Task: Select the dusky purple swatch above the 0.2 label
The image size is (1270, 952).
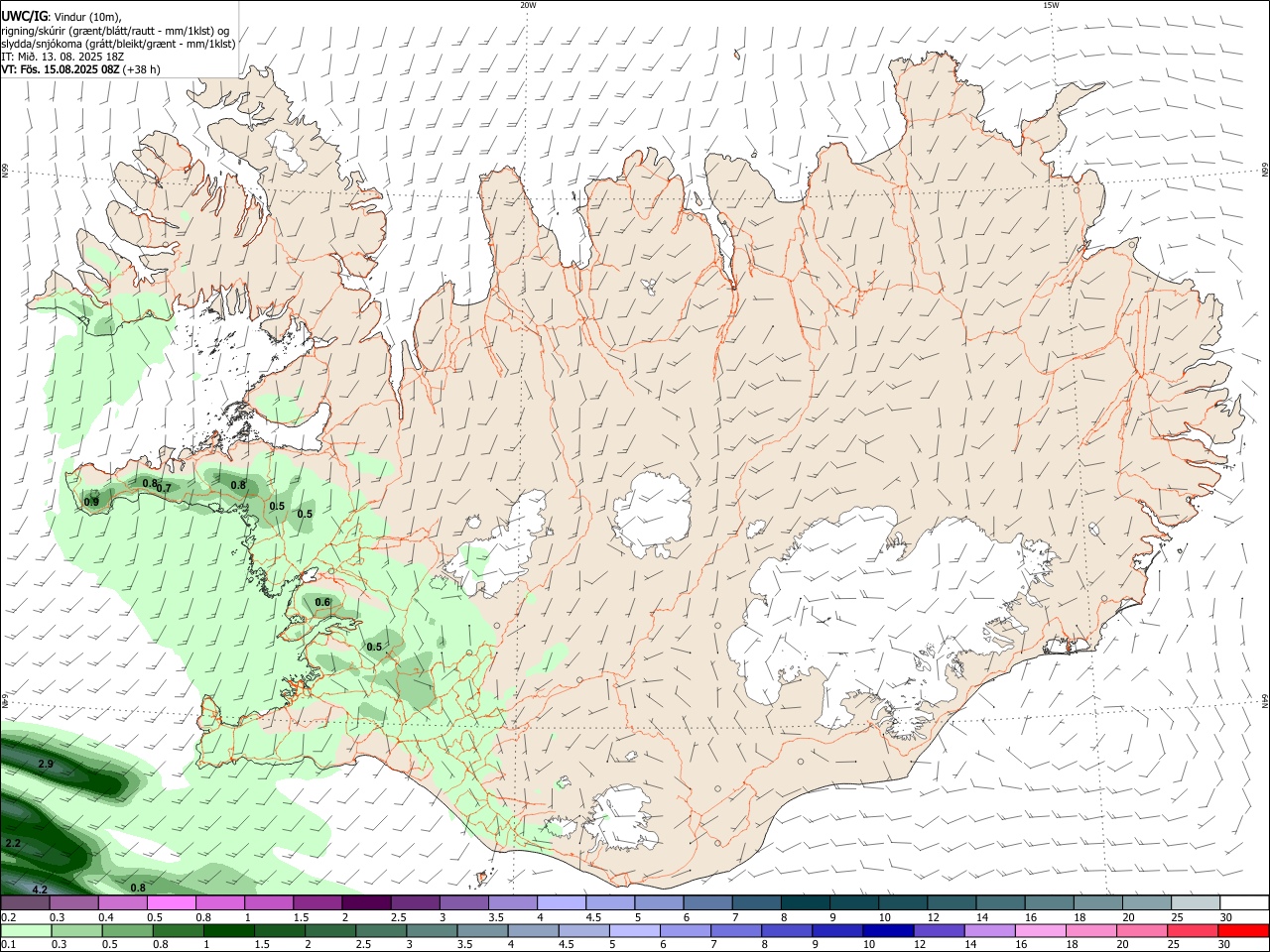Action: tap(26, 903)
